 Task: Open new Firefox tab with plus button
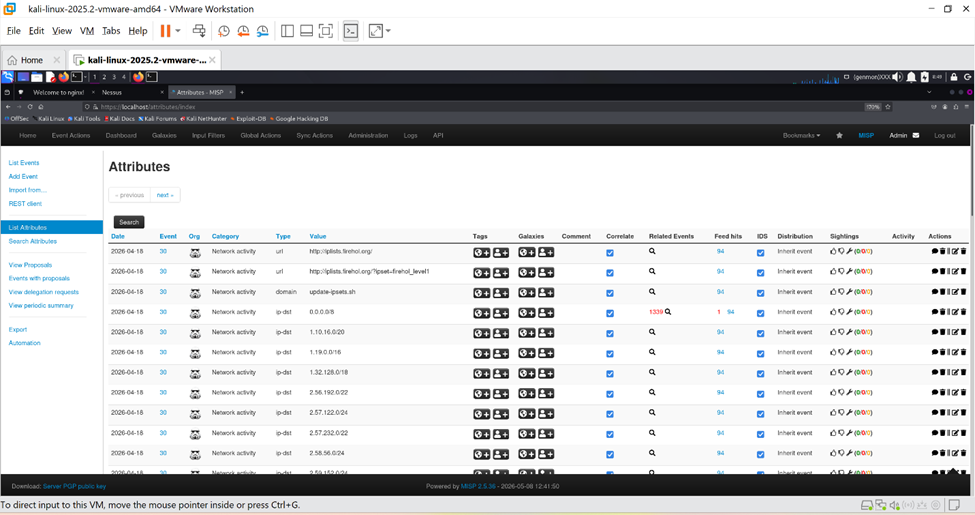tap(242, 92)
